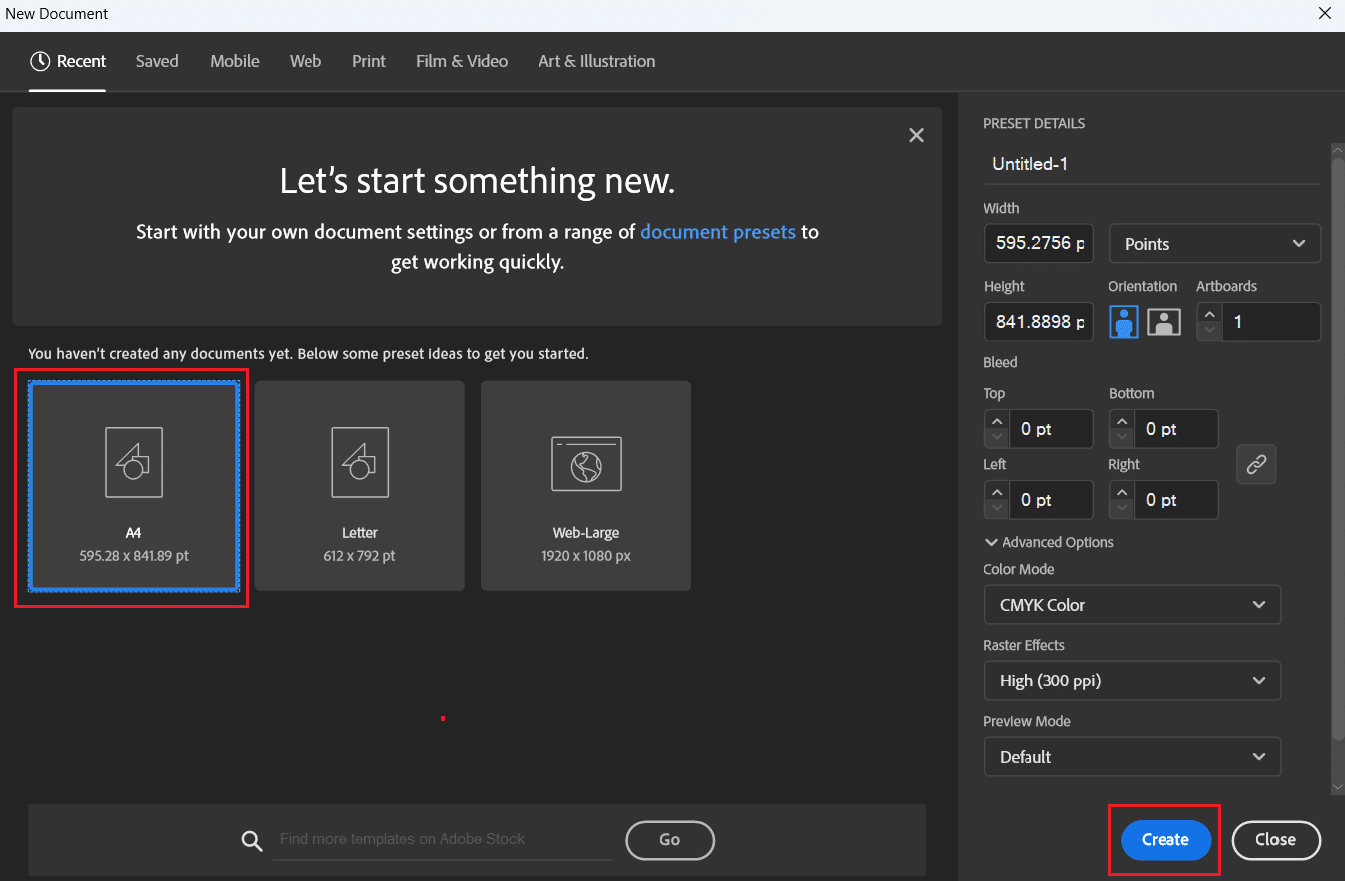Screen dimensions: 1345x881
Task: Open the Raster Effects dropdown
Action: pos(1132,681)
